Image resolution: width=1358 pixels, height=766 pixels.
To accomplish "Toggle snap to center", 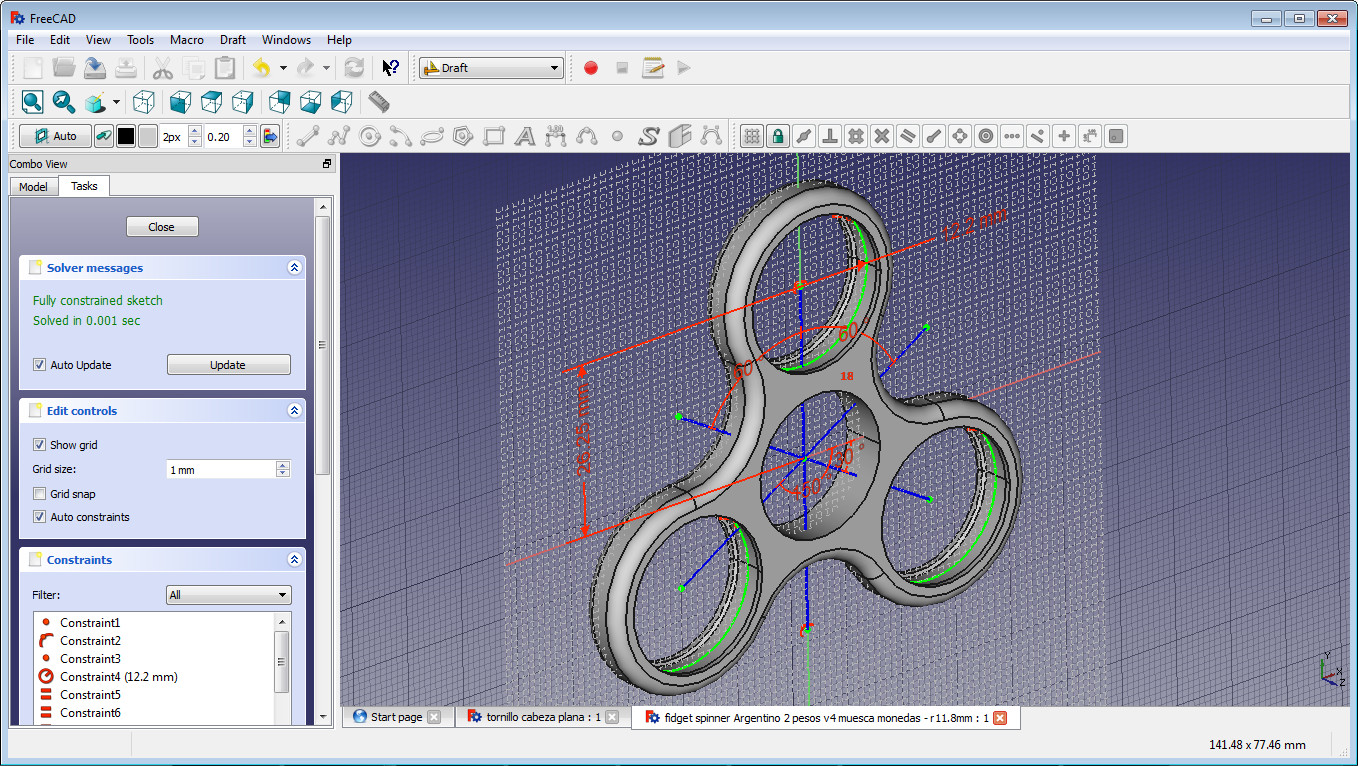I will coord(986,136).
